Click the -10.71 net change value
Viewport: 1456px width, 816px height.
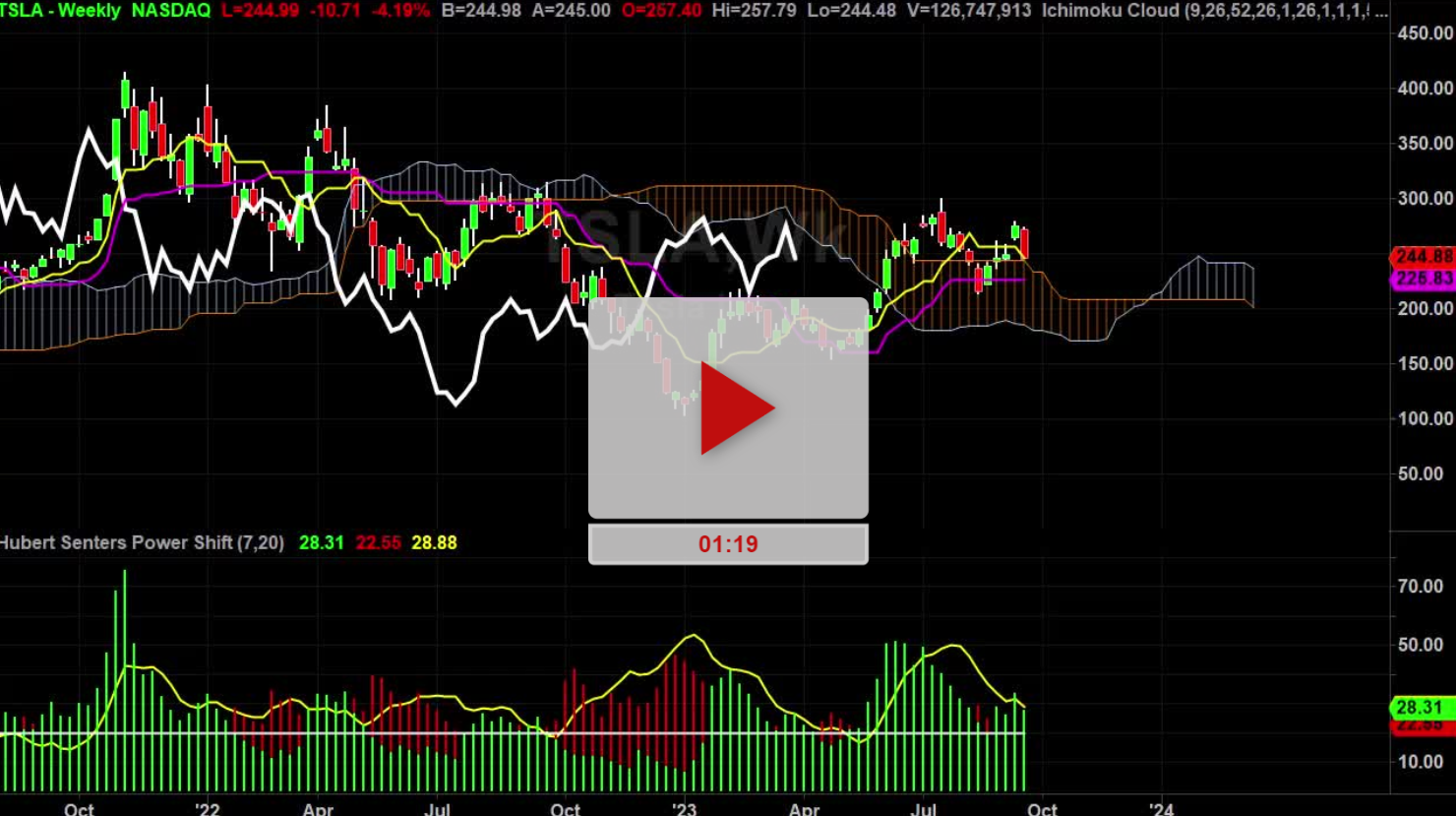[336, 11]
